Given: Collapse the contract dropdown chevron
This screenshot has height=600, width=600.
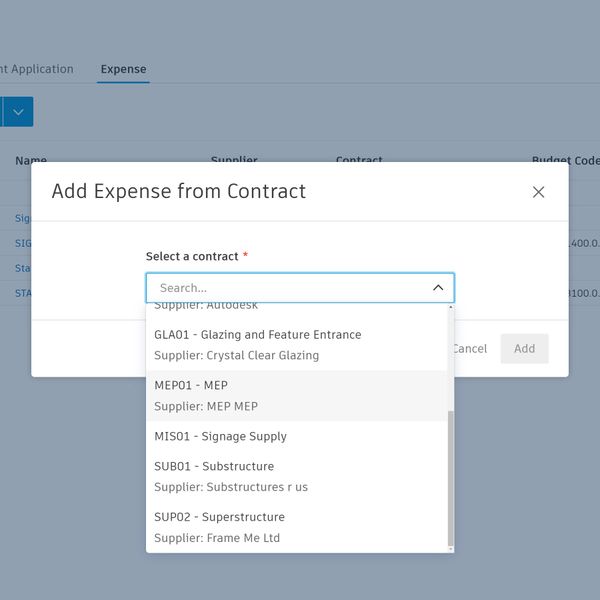Looking at the screenshot, I should click(438, 288).
